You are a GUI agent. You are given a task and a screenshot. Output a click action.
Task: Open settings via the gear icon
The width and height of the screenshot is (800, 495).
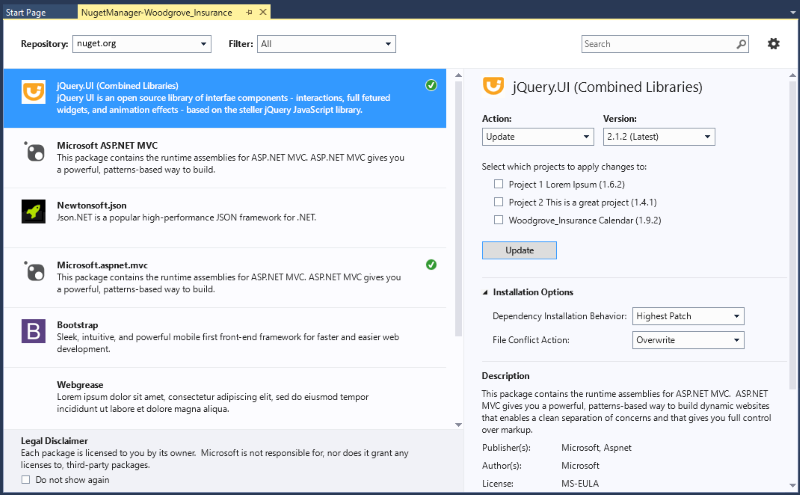pos(773,44)
